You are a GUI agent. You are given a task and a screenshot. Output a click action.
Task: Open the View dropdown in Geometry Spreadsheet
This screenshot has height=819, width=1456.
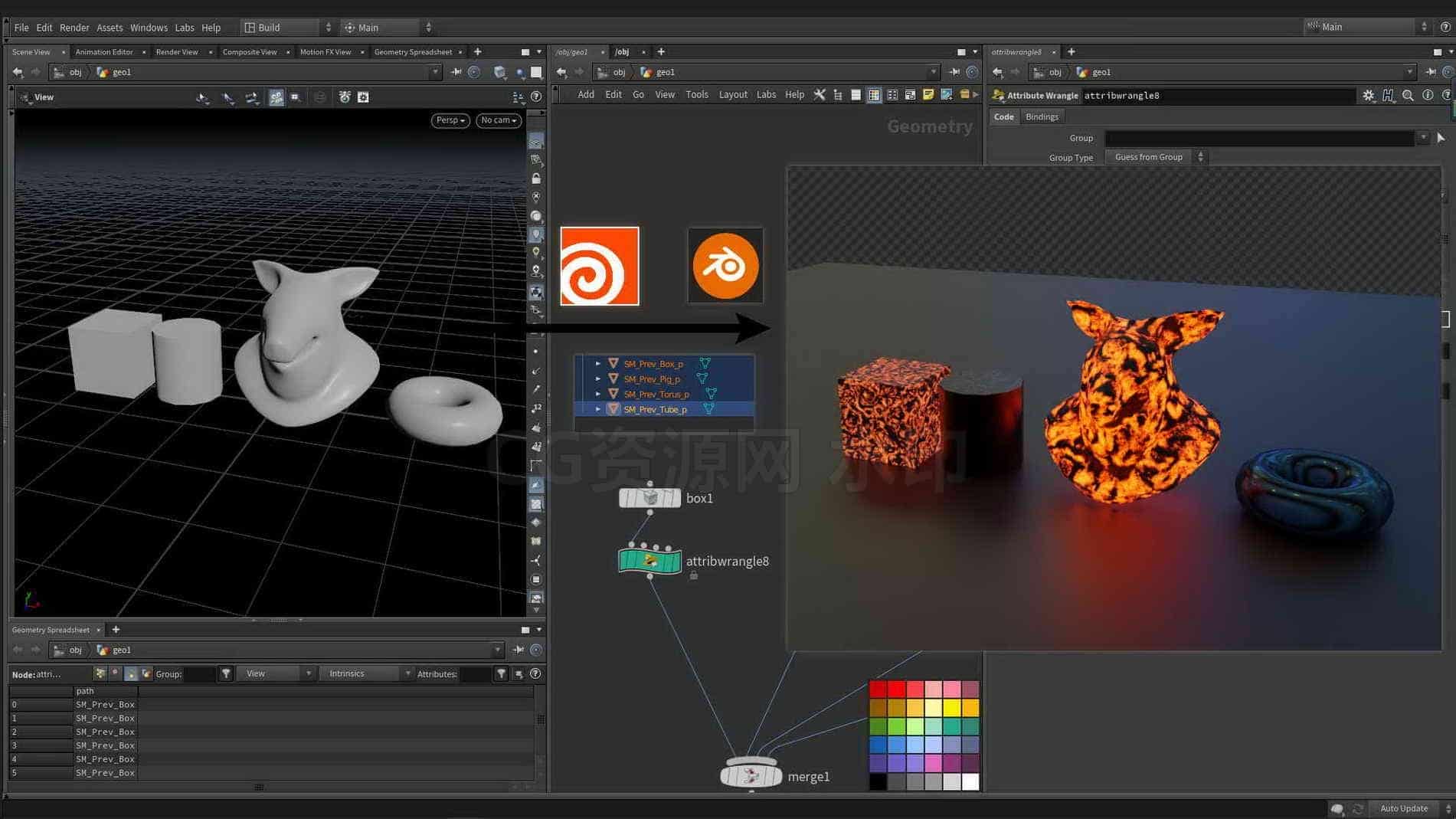[x=276, y=673]
